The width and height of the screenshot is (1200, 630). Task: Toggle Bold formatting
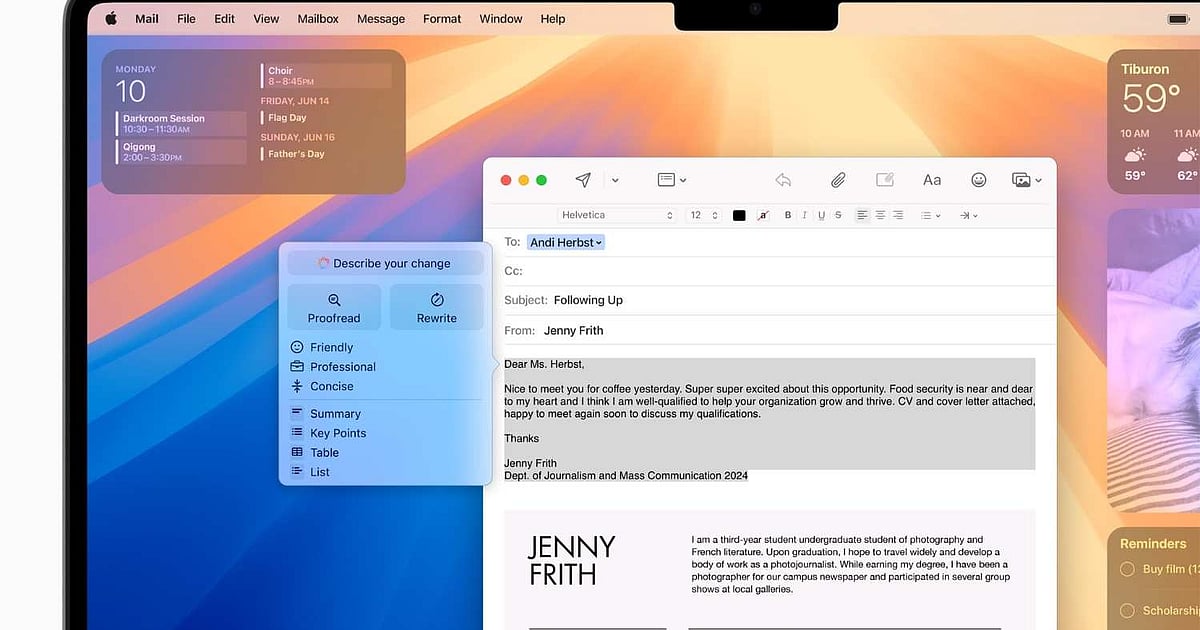[x=788, y=215]
